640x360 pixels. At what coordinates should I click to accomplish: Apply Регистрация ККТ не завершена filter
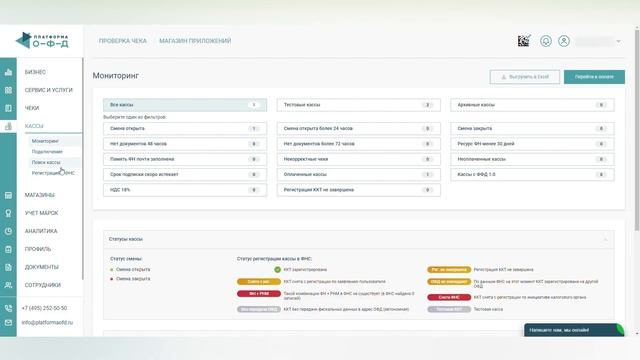[359, 190]
